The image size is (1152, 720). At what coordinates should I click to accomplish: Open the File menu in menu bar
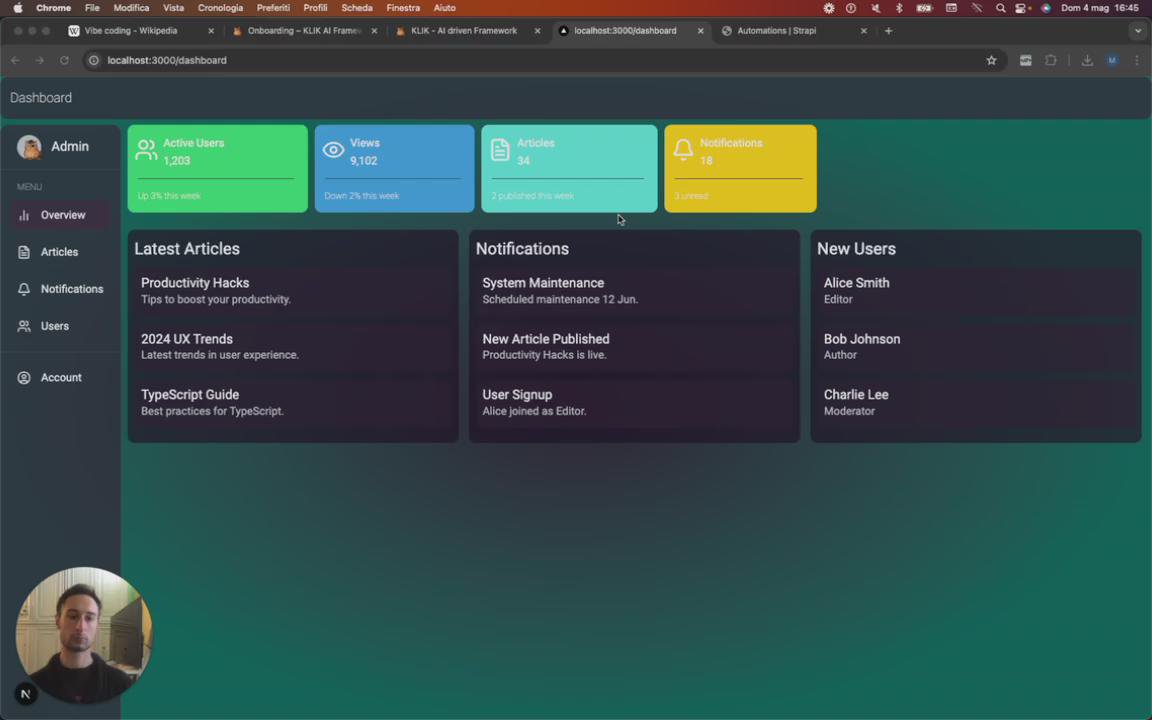click(x=92, y=8)
